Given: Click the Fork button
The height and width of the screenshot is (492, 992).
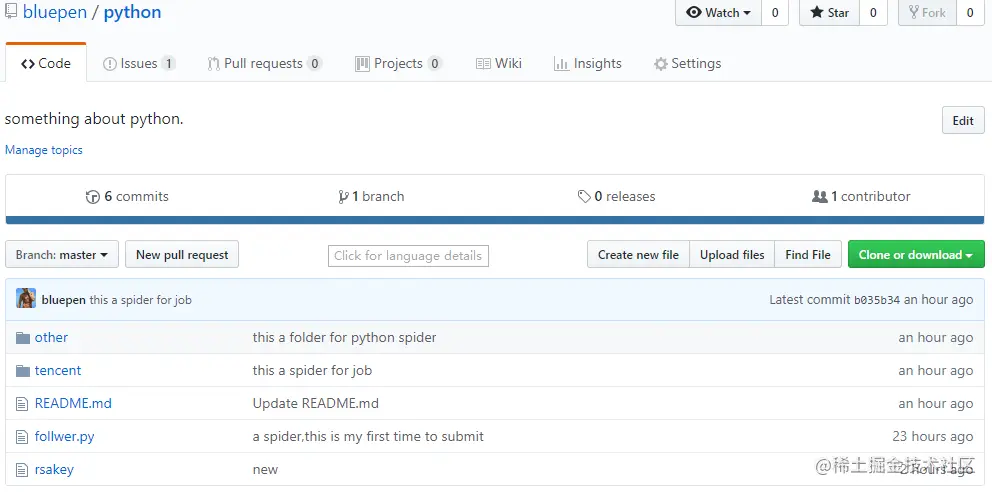Looking at the screenshot, I should pyautogui.click(x=927, y=13).
